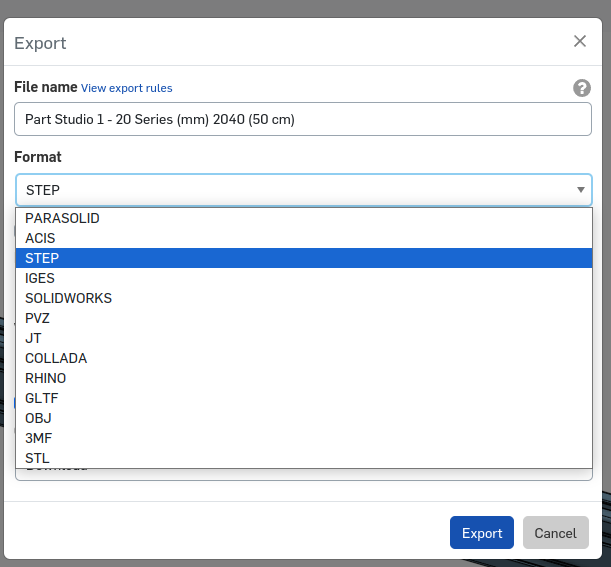
Task: Select the highlighted STEP option
Action: point(304,258)
